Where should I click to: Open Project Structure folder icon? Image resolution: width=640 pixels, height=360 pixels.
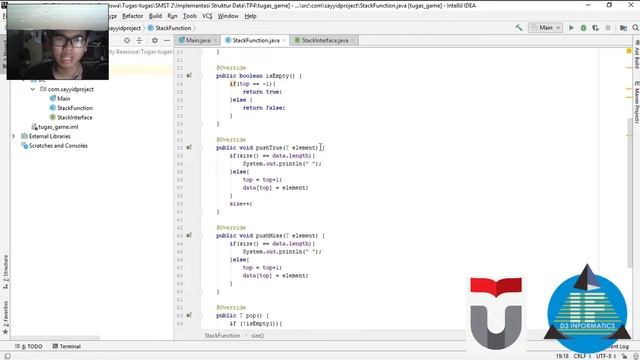tap(623, 28)
